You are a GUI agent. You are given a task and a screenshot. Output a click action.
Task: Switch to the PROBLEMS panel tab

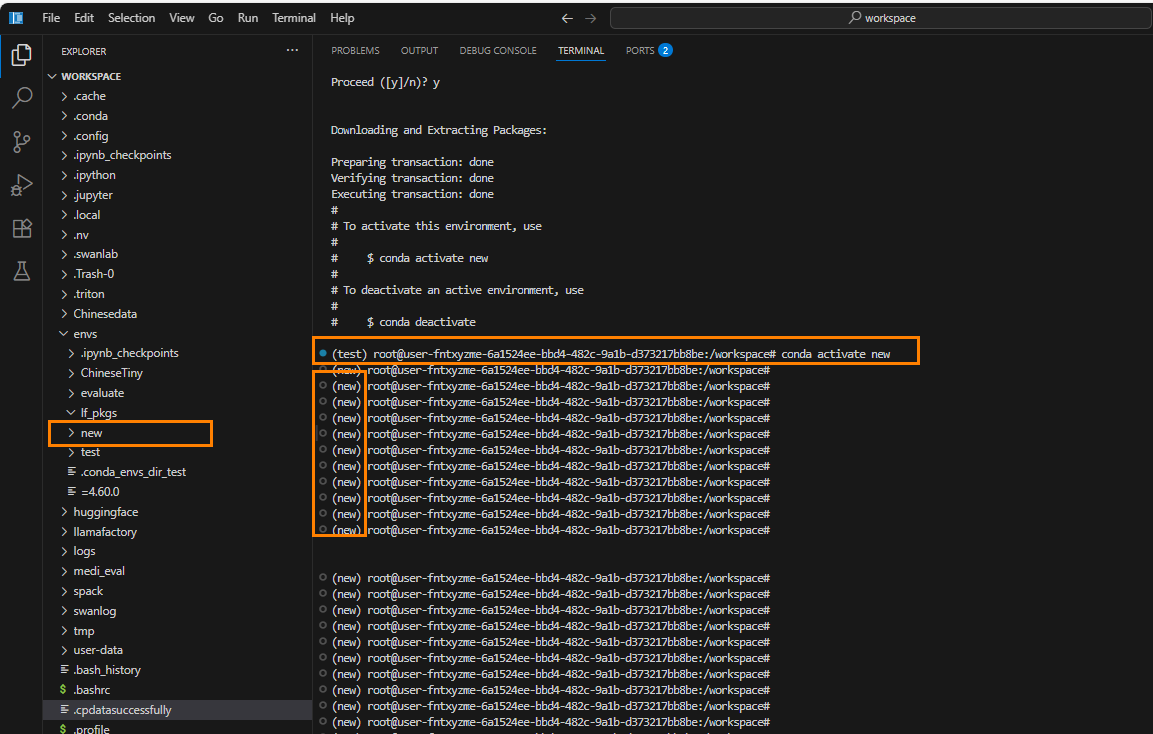point(355,51)
